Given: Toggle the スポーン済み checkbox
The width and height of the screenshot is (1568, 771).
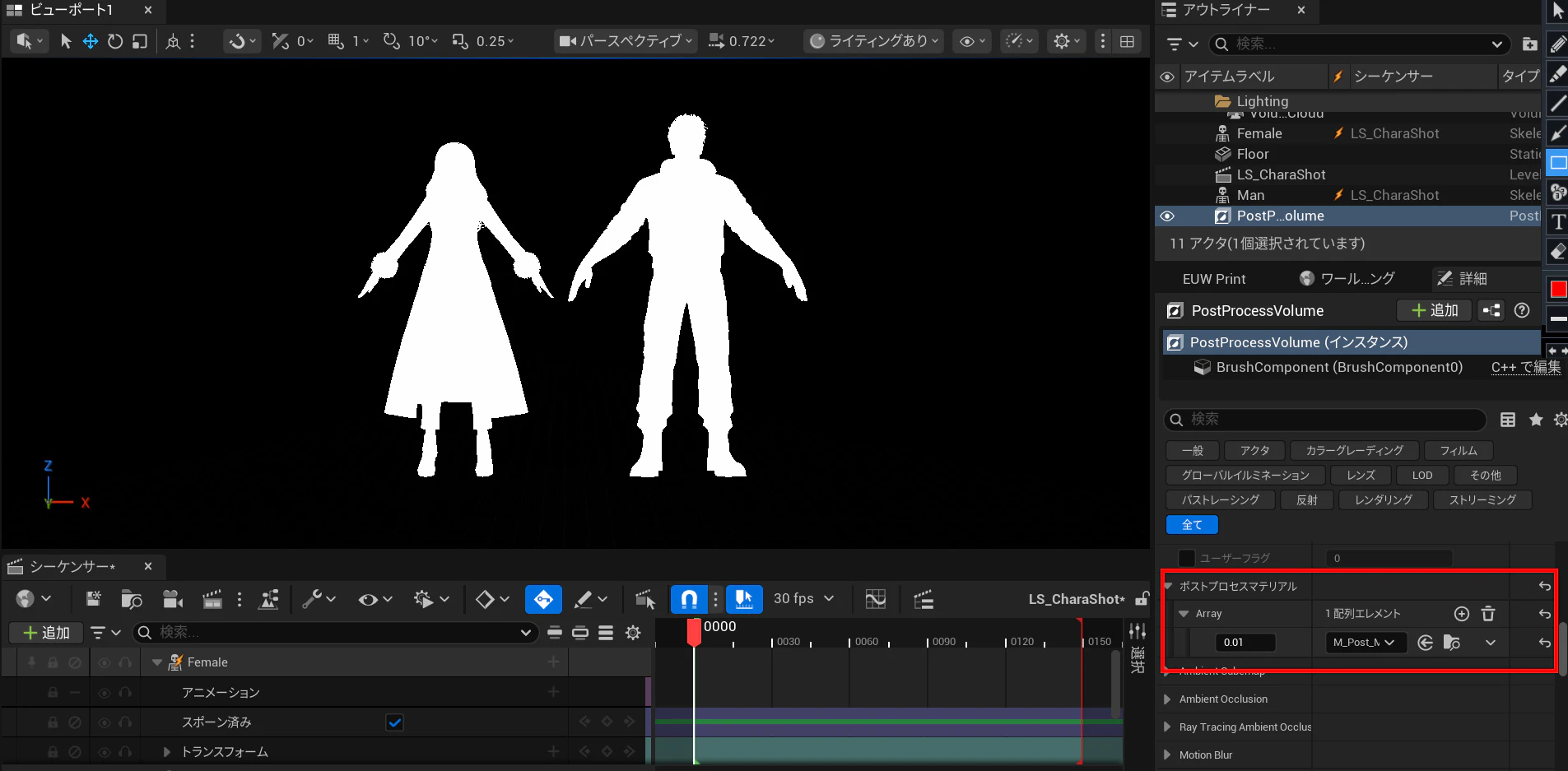Looking at the screenshot, I should [395, 722].
